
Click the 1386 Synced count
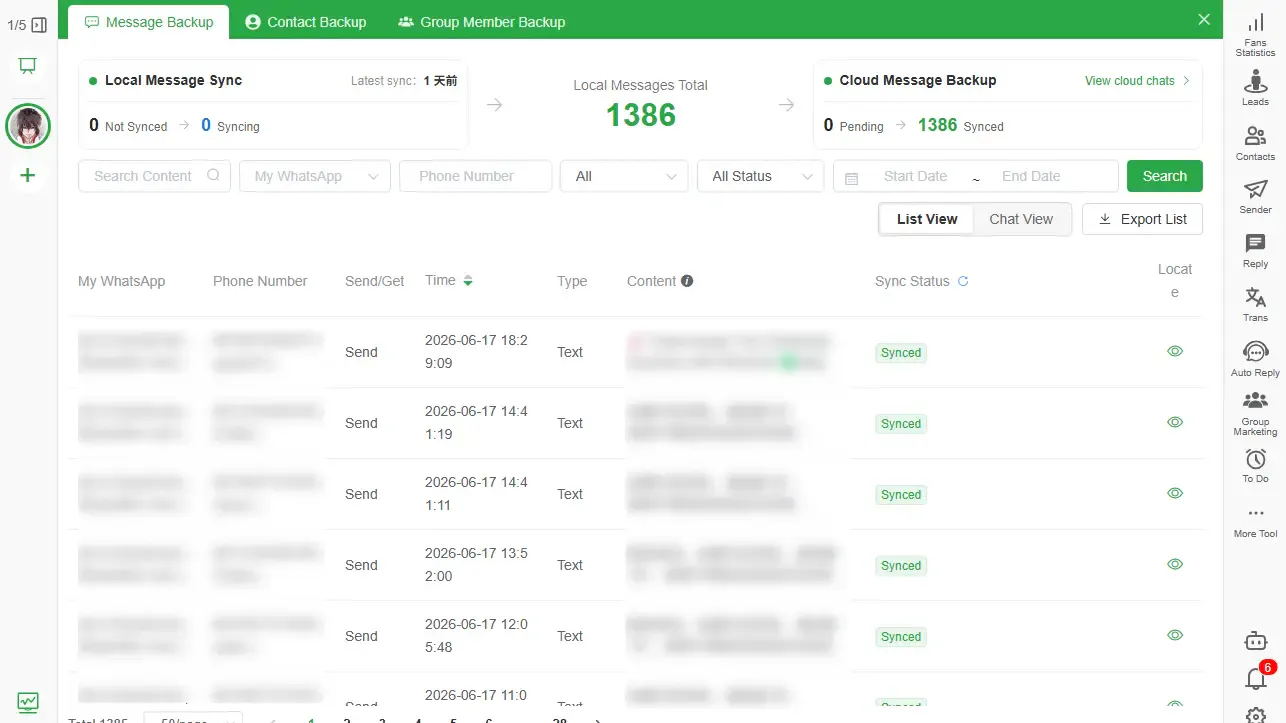coord(937,125)
